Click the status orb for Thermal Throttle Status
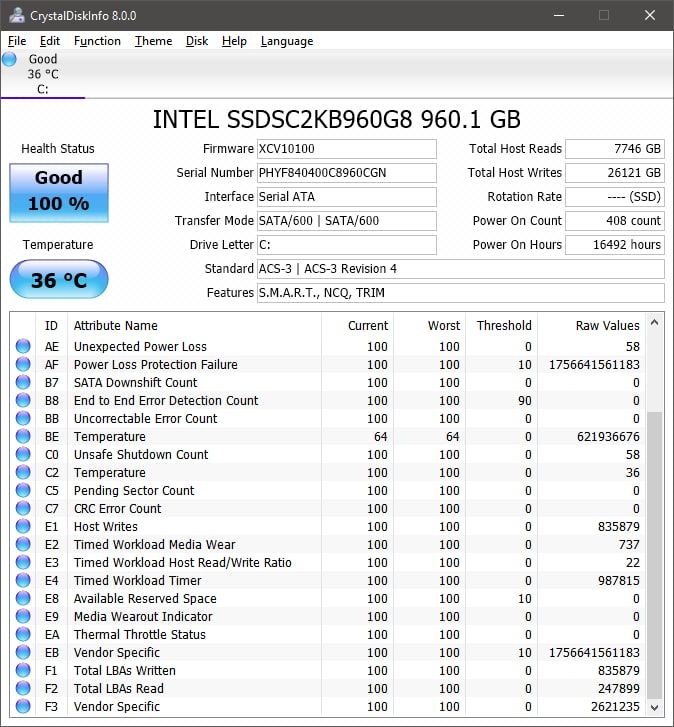This screenshot has height=727, width=674. [23, 634]
